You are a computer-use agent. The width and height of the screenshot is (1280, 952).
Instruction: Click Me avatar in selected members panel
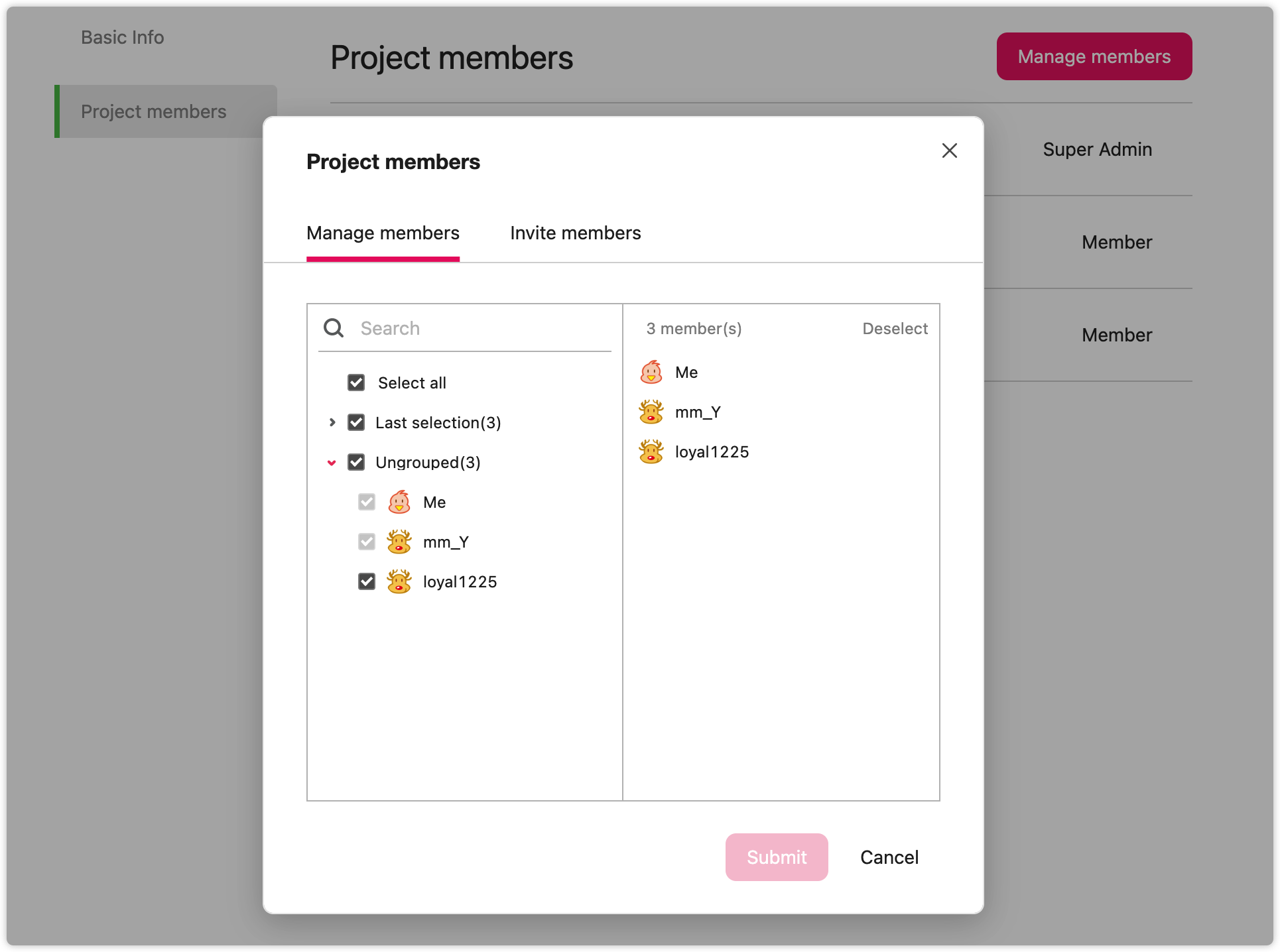click(651, 373)
